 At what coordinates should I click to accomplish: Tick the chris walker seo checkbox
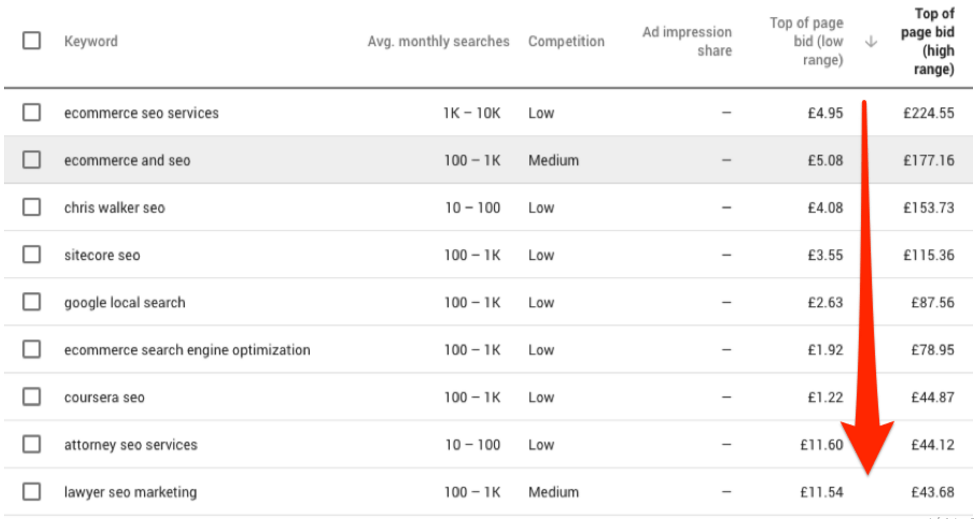(32, 207)
